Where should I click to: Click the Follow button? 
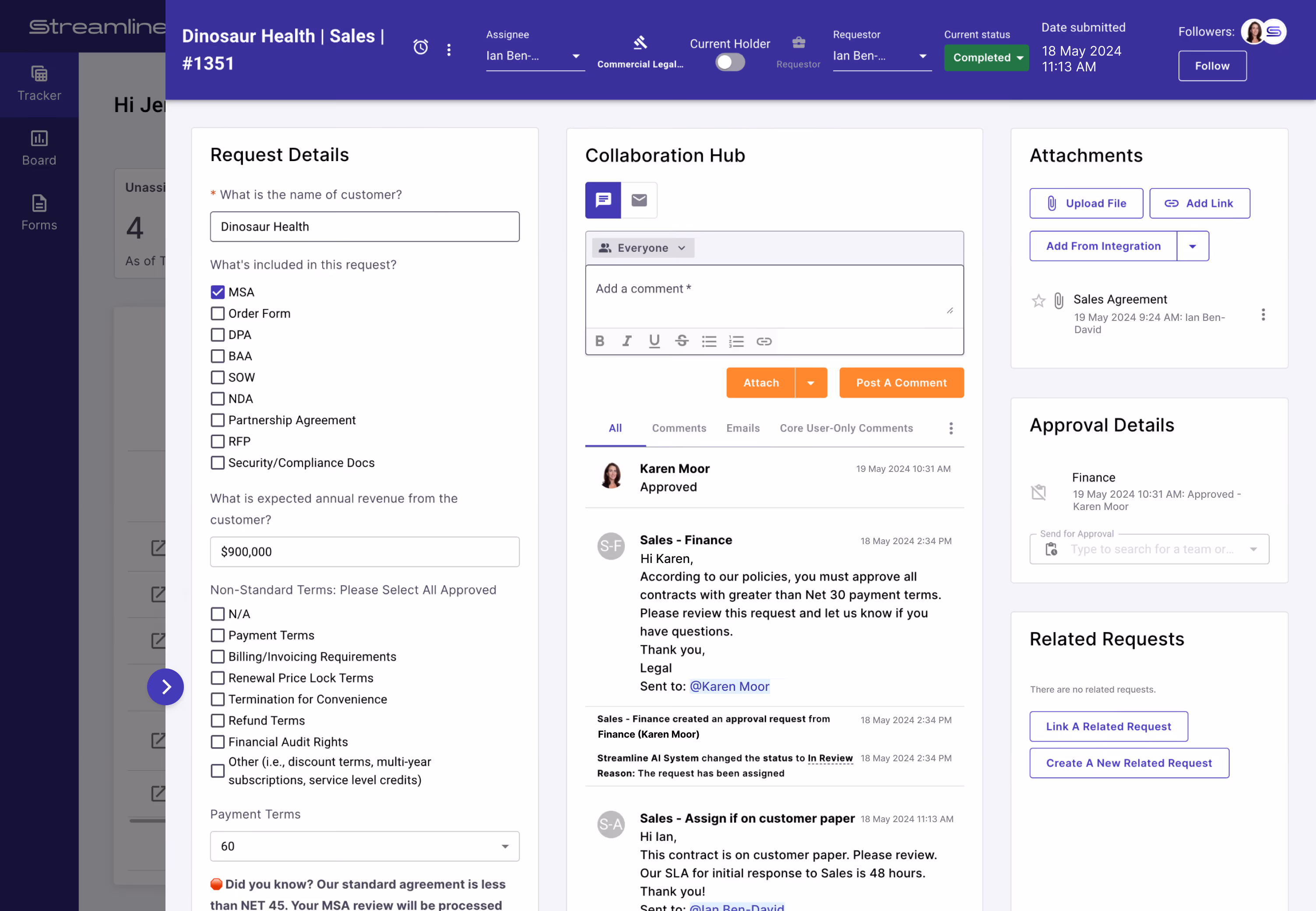coord(1213,66)
